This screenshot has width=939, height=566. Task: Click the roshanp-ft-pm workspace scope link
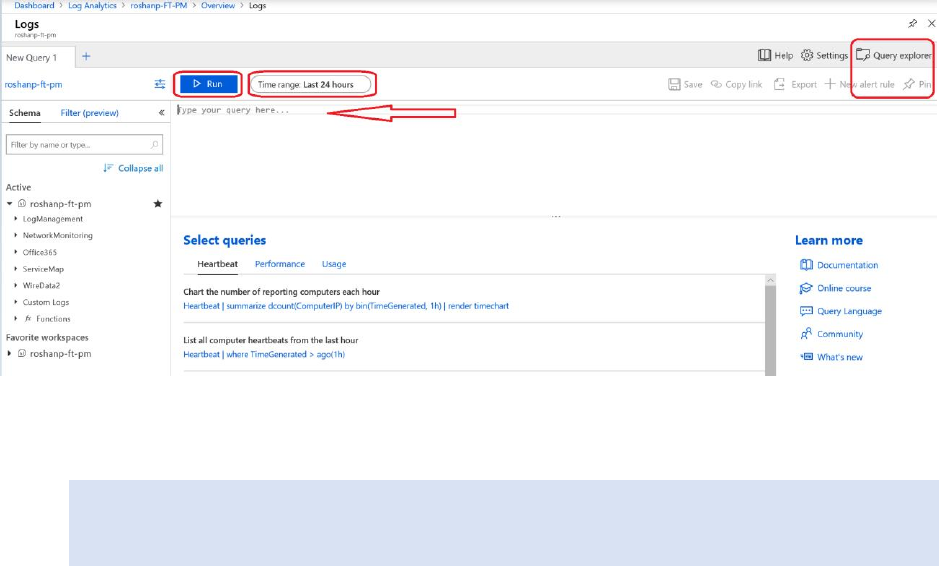[34, 84]
